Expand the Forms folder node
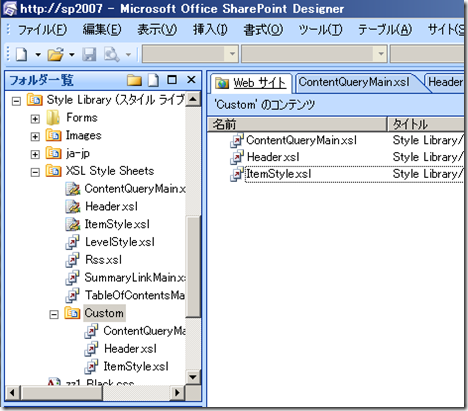The width and height of the screenshot is (468, 411). (35, 119)
